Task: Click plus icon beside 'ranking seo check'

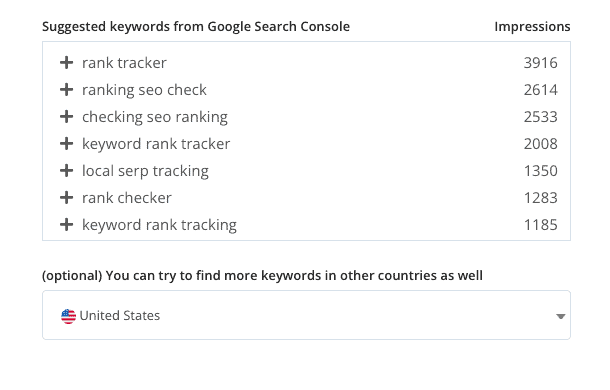Action: (67, 90)
